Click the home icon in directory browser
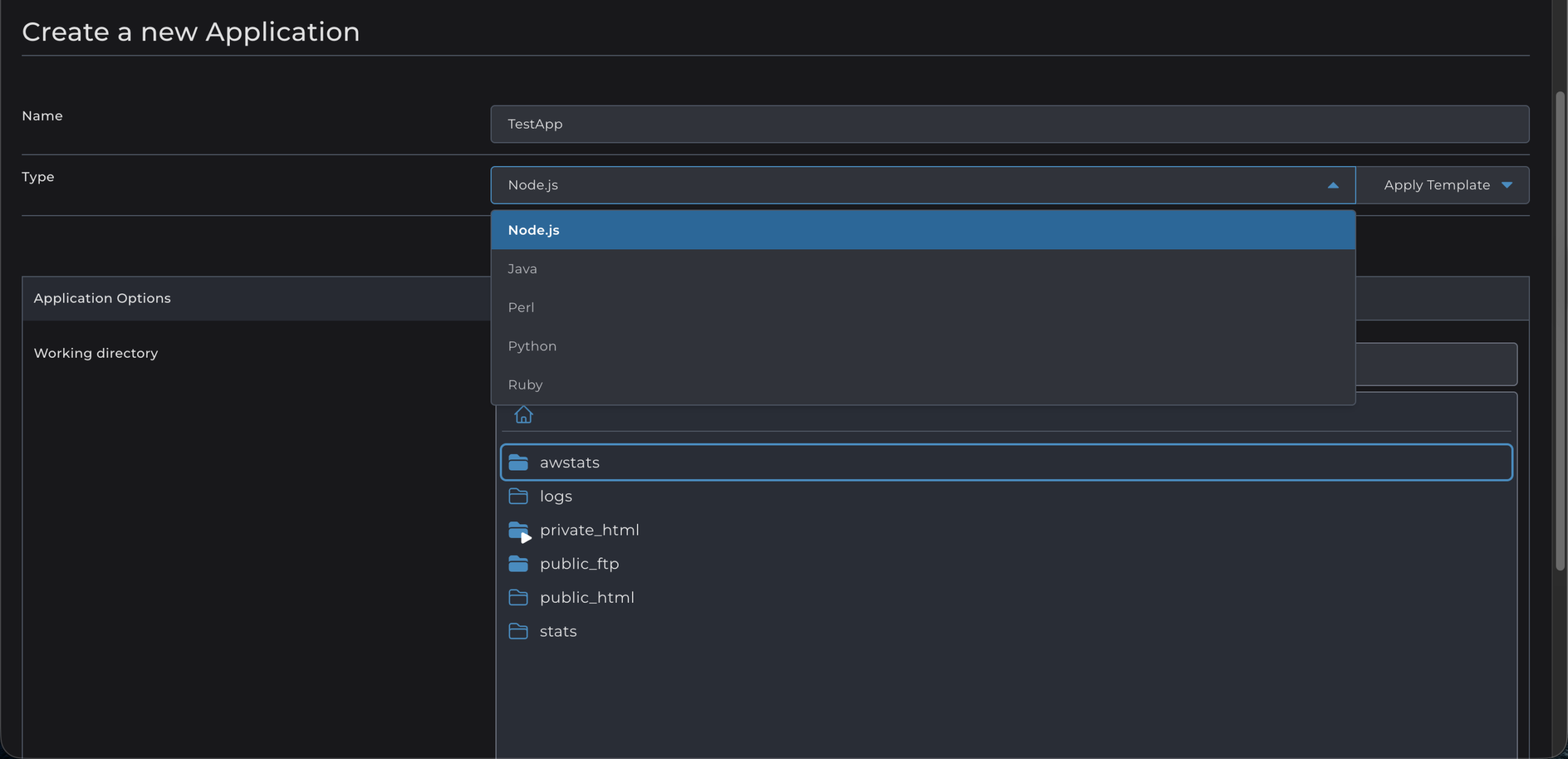 click(523, 415)
